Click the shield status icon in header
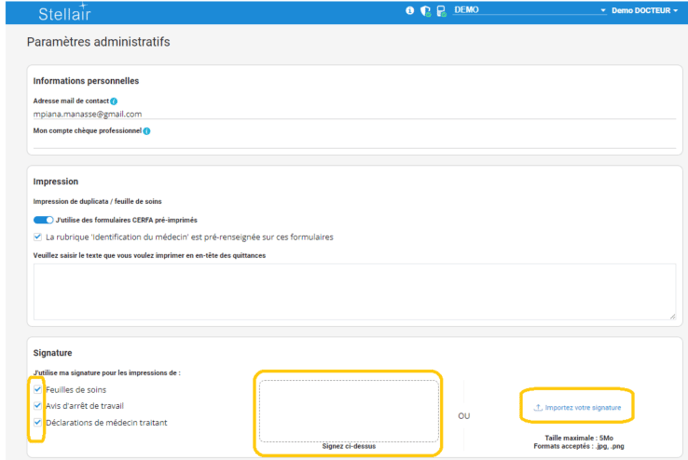Image resolution: width=688 pixels, height=460 pixels. 425,10
